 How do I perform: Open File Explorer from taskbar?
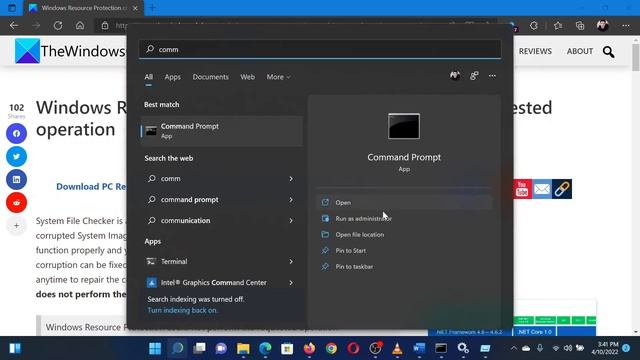pyautogui.click(x=243, y=348)
